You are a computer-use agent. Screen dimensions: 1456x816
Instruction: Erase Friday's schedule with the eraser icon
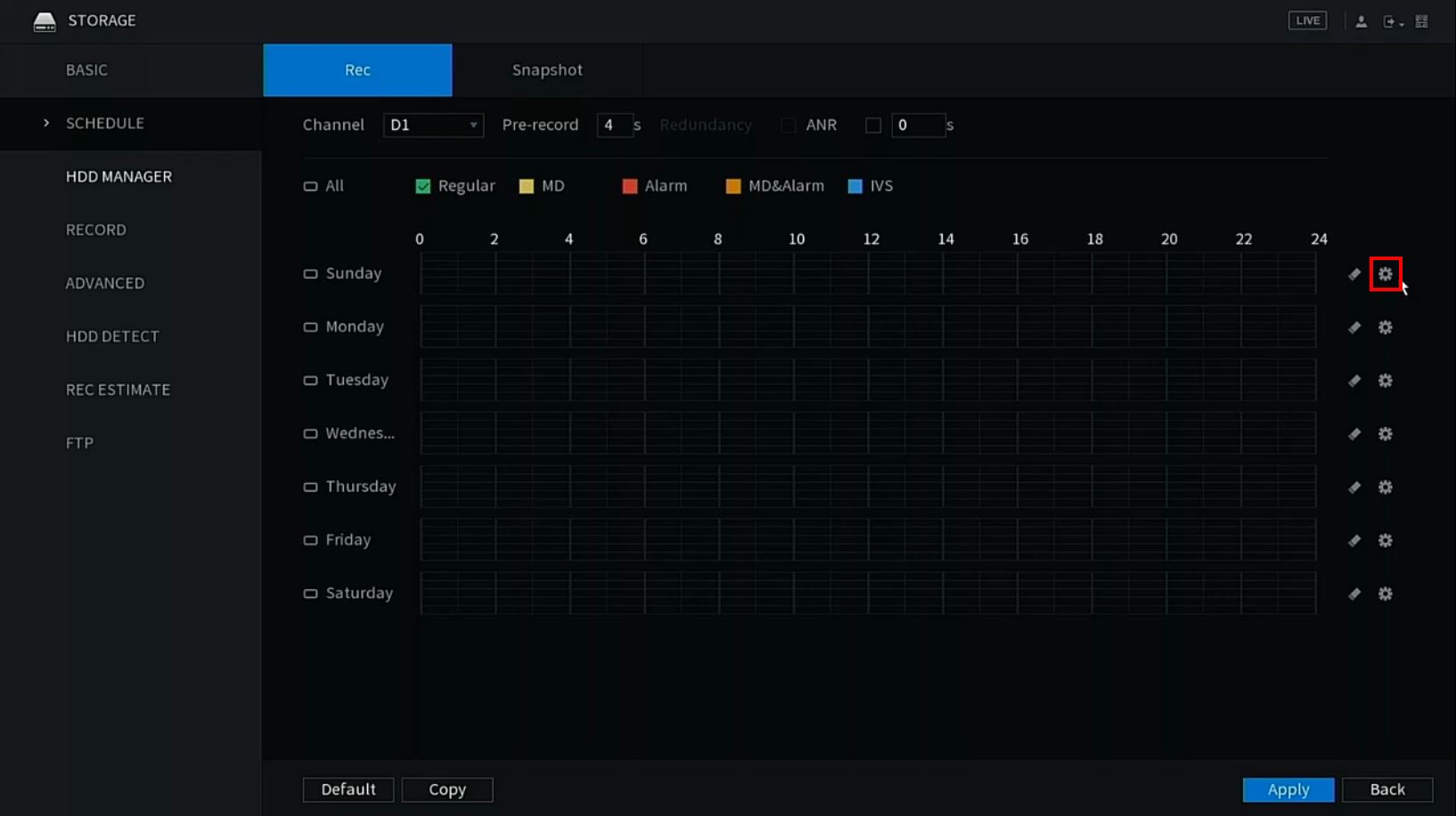point(1354,541)
